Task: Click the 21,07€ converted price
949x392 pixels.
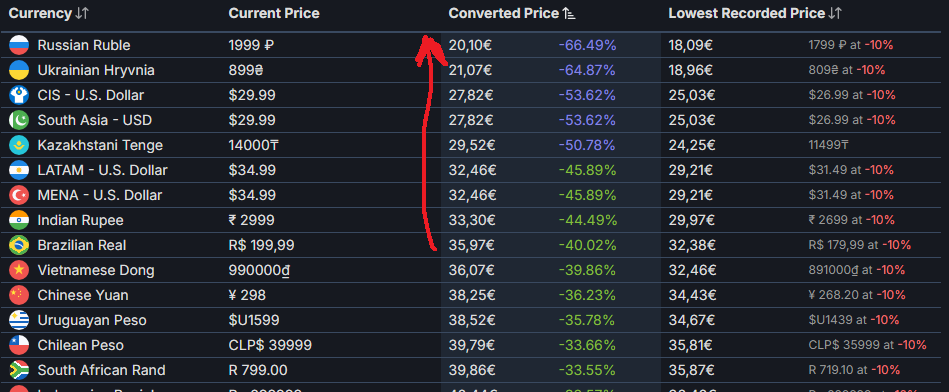Action: coord(470,70)
